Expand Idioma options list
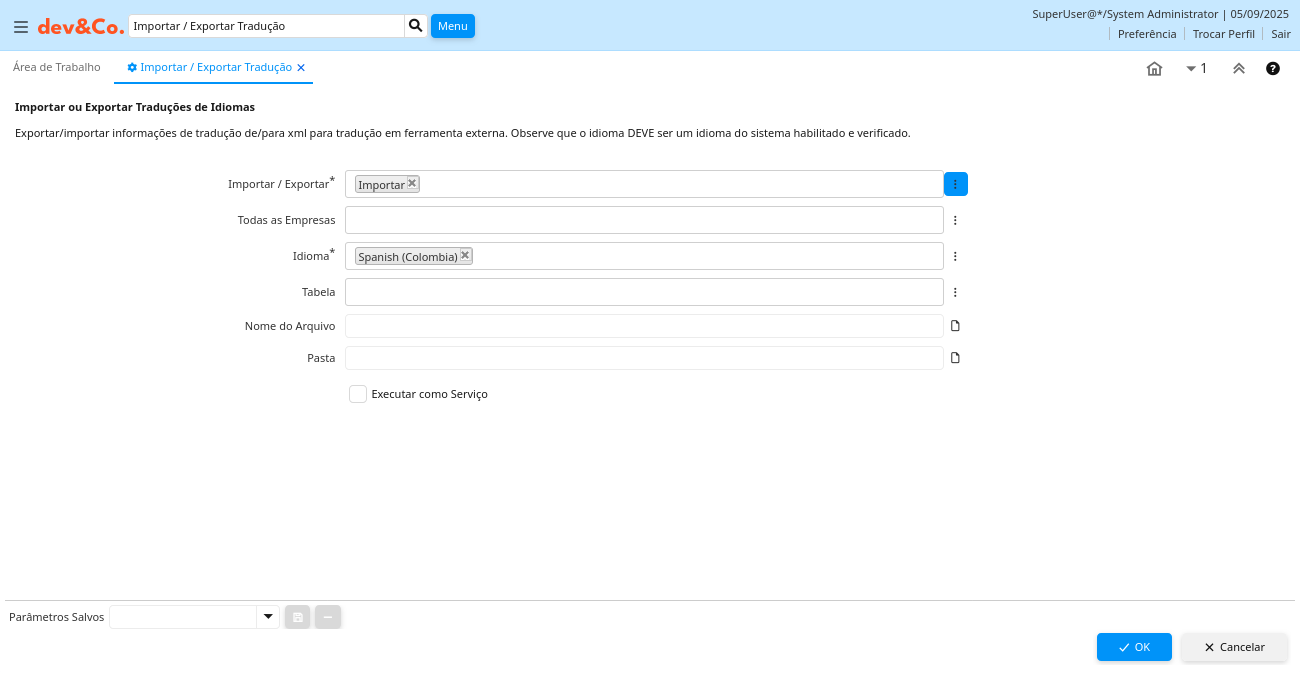The height and width of the screenshot is (674, 1300). pos(955,256)
